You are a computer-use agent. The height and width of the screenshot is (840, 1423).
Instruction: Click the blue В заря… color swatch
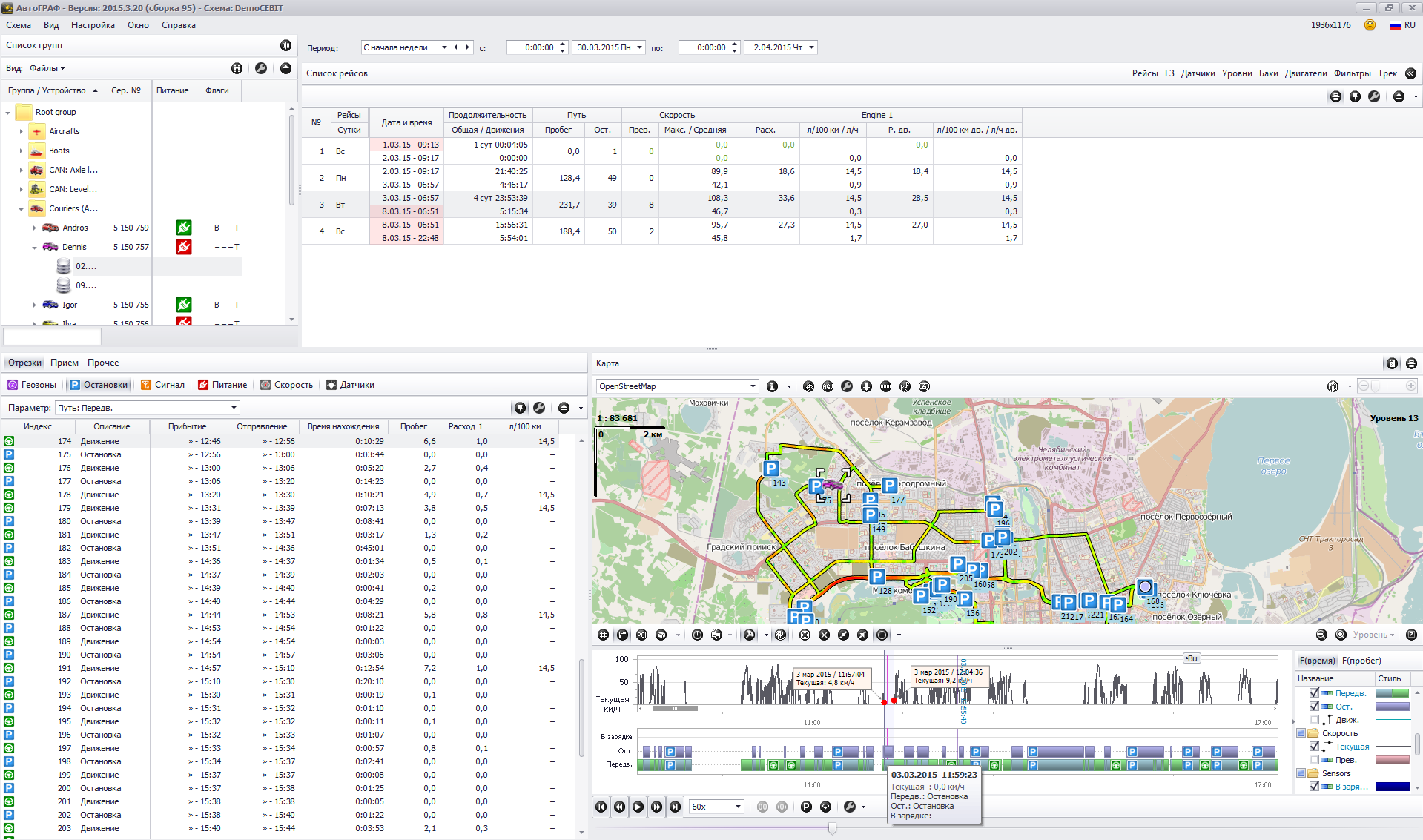pyautogui.click(x=1393, y=787)
